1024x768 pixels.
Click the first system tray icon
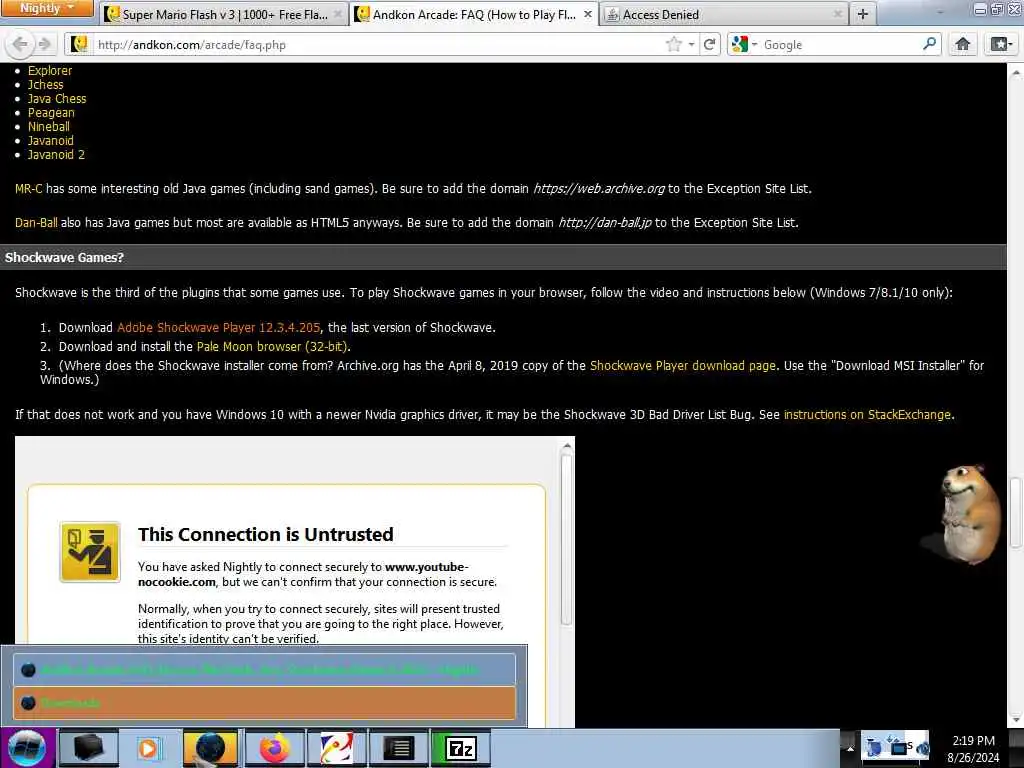(x=874, y=748)
